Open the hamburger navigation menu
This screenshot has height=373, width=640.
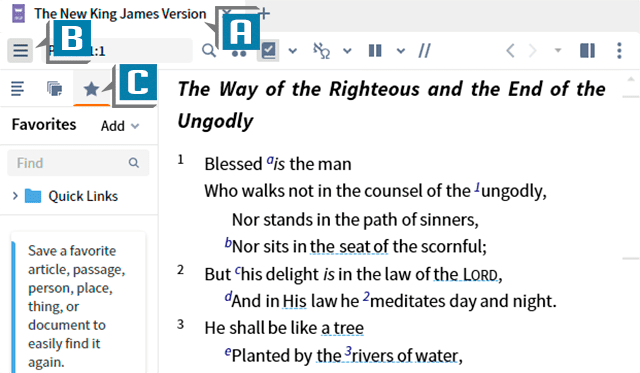[20, 51]
